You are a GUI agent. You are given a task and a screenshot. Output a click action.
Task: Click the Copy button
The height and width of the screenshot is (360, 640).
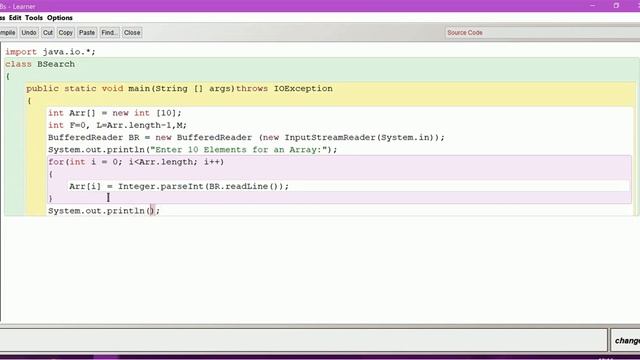[x=65, y=33]
